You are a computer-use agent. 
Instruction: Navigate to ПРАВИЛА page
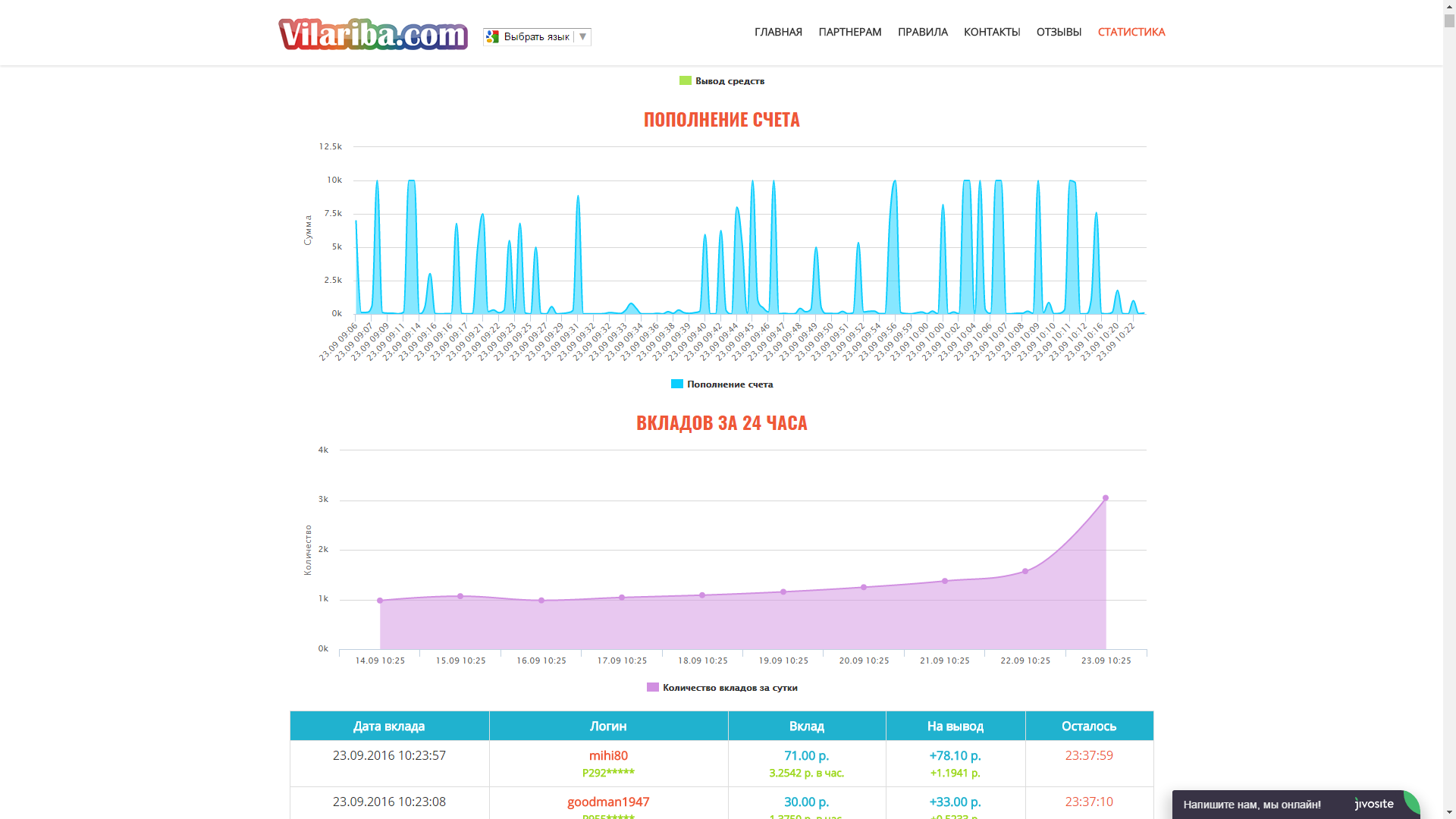(x=922, y=32)
